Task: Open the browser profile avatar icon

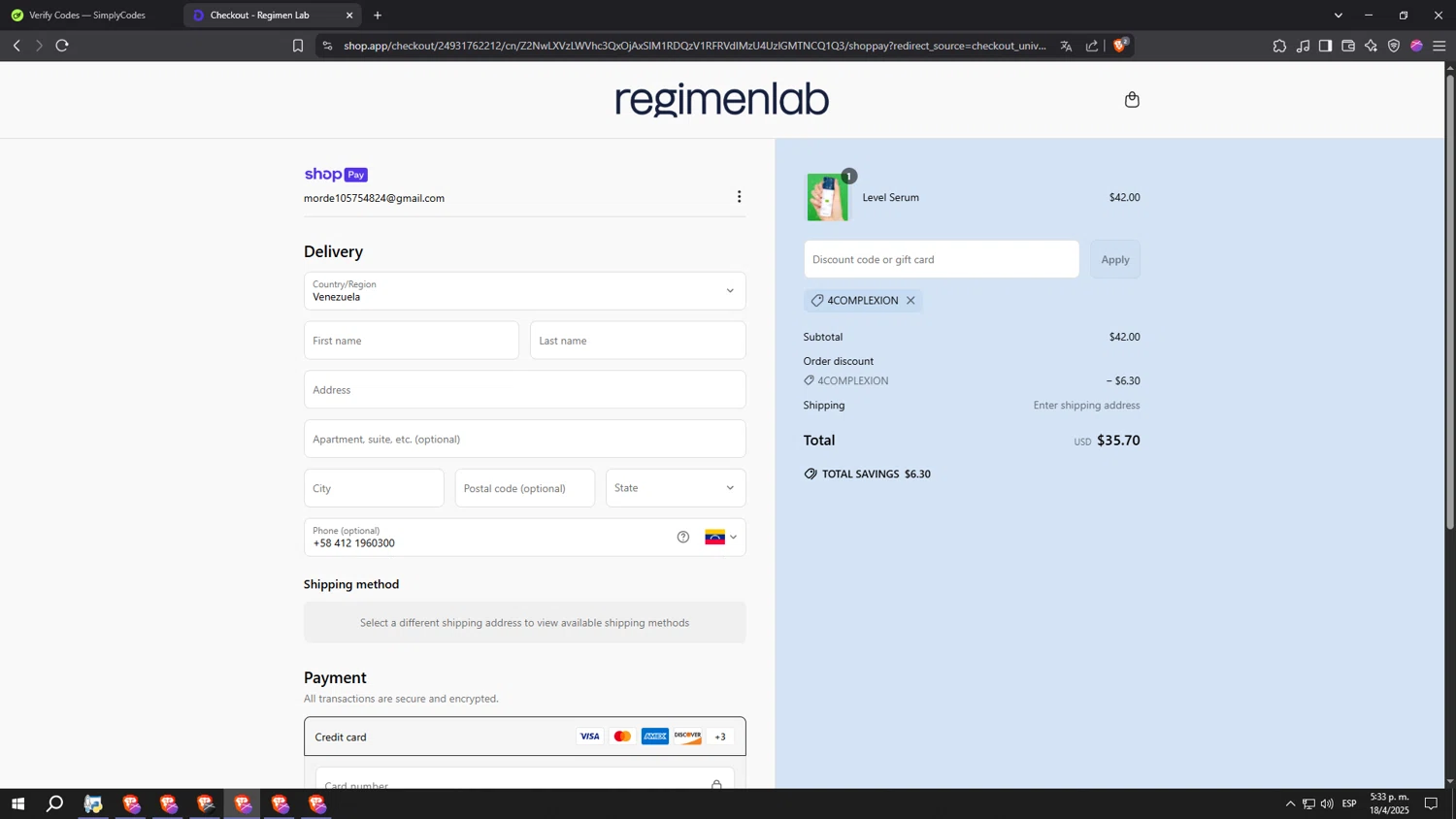Action: [x=1416, y=46]
